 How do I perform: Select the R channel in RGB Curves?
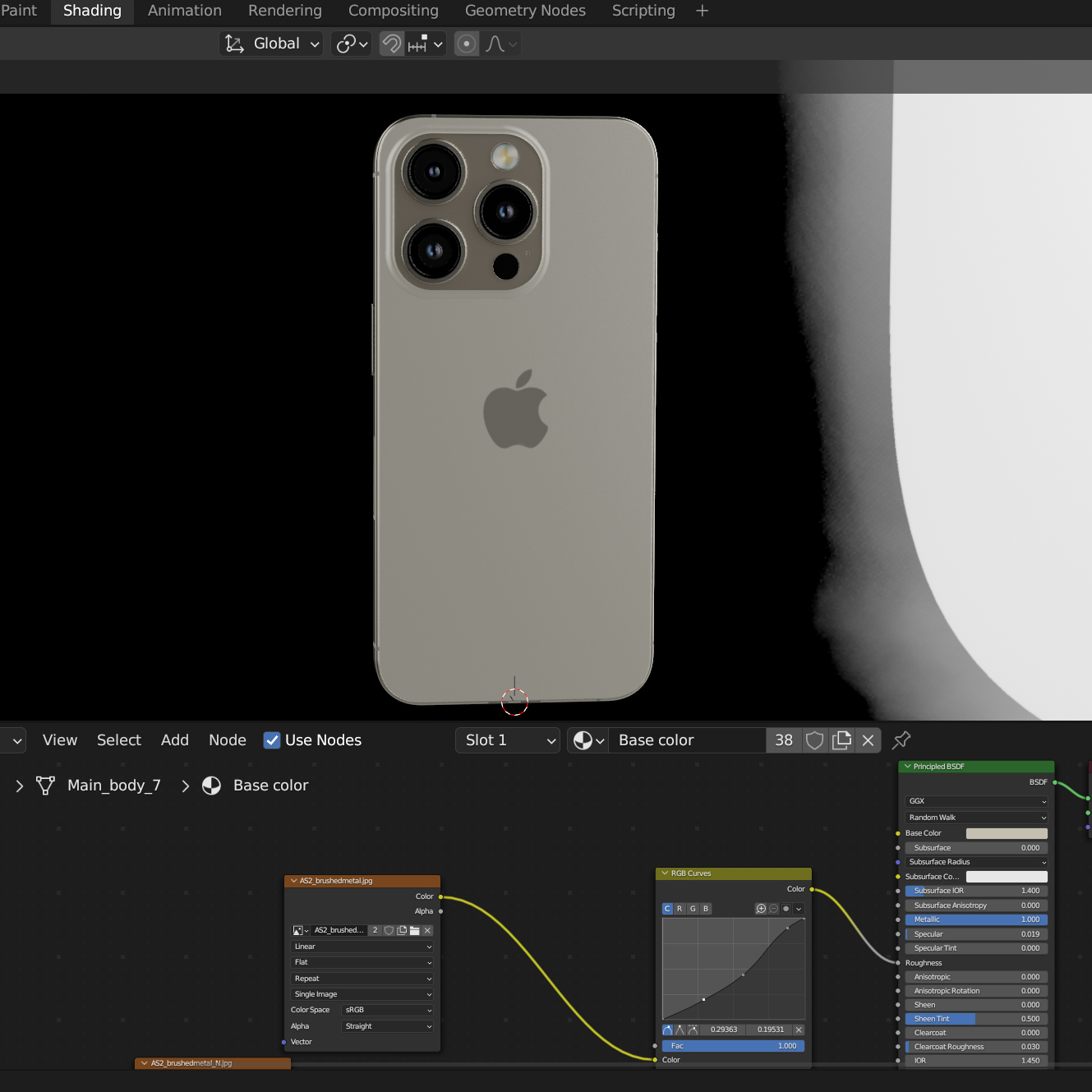[680, 909]
